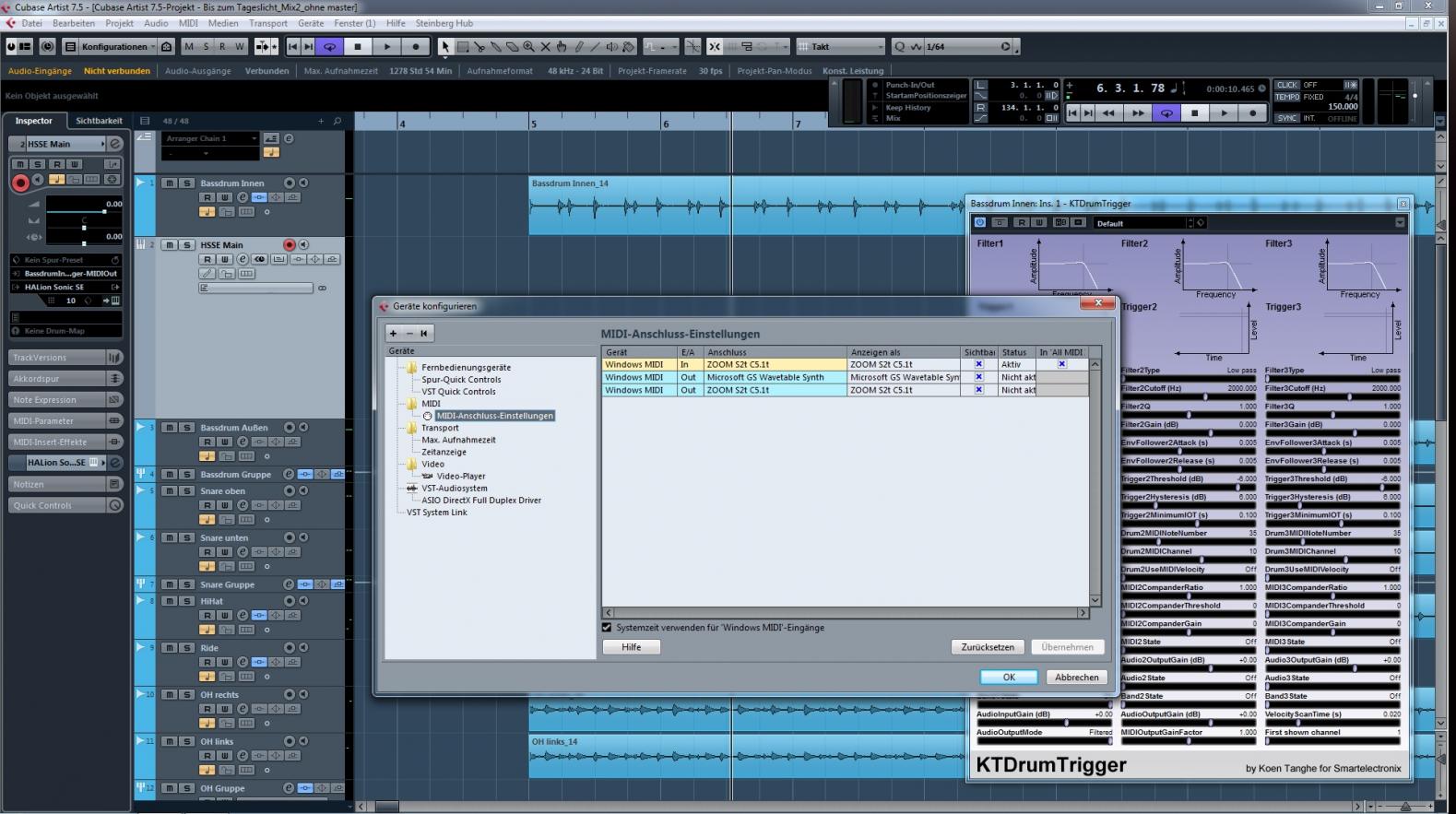Screen dimensions: 1456x814
Task: Open KTDrumTrigger Default preset dropdown
Action: [1142, 223]
